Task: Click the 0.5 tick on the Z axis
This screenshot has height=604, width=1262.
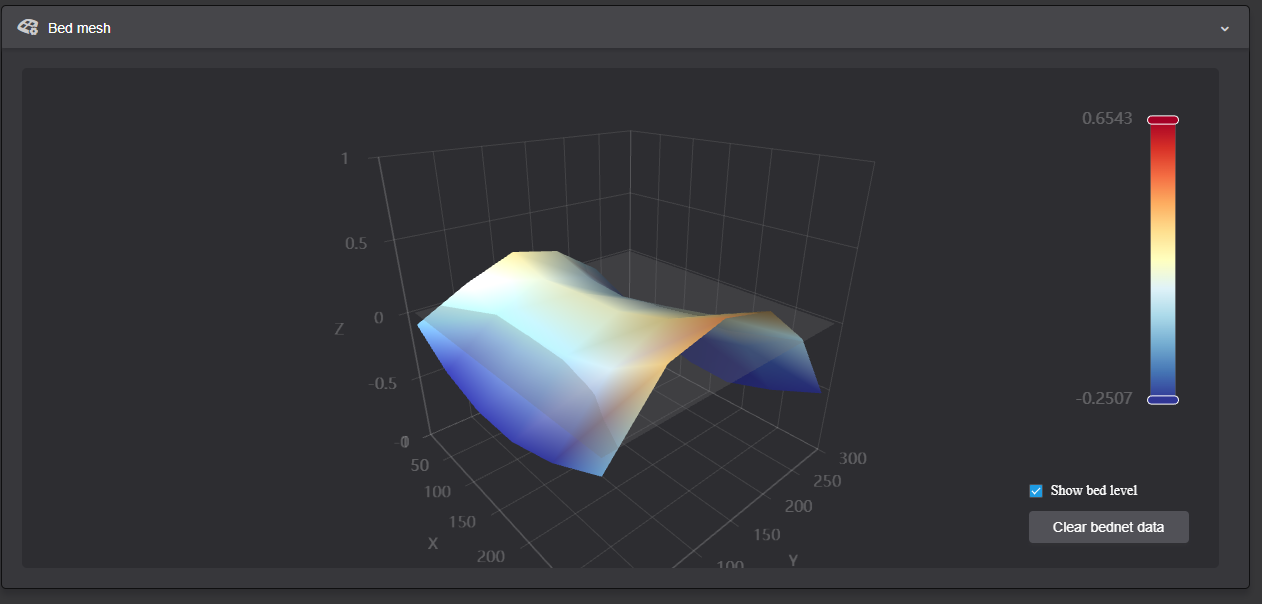Action: (356, 243)
